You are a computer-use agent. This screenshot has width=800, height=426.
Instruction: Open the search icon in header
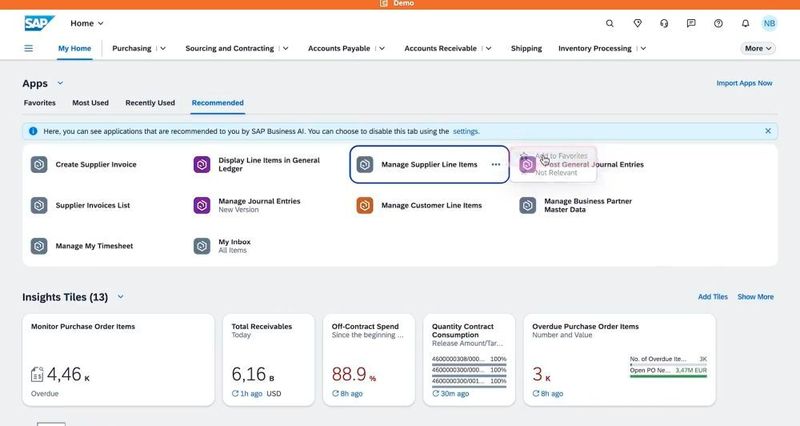point(610,23)
